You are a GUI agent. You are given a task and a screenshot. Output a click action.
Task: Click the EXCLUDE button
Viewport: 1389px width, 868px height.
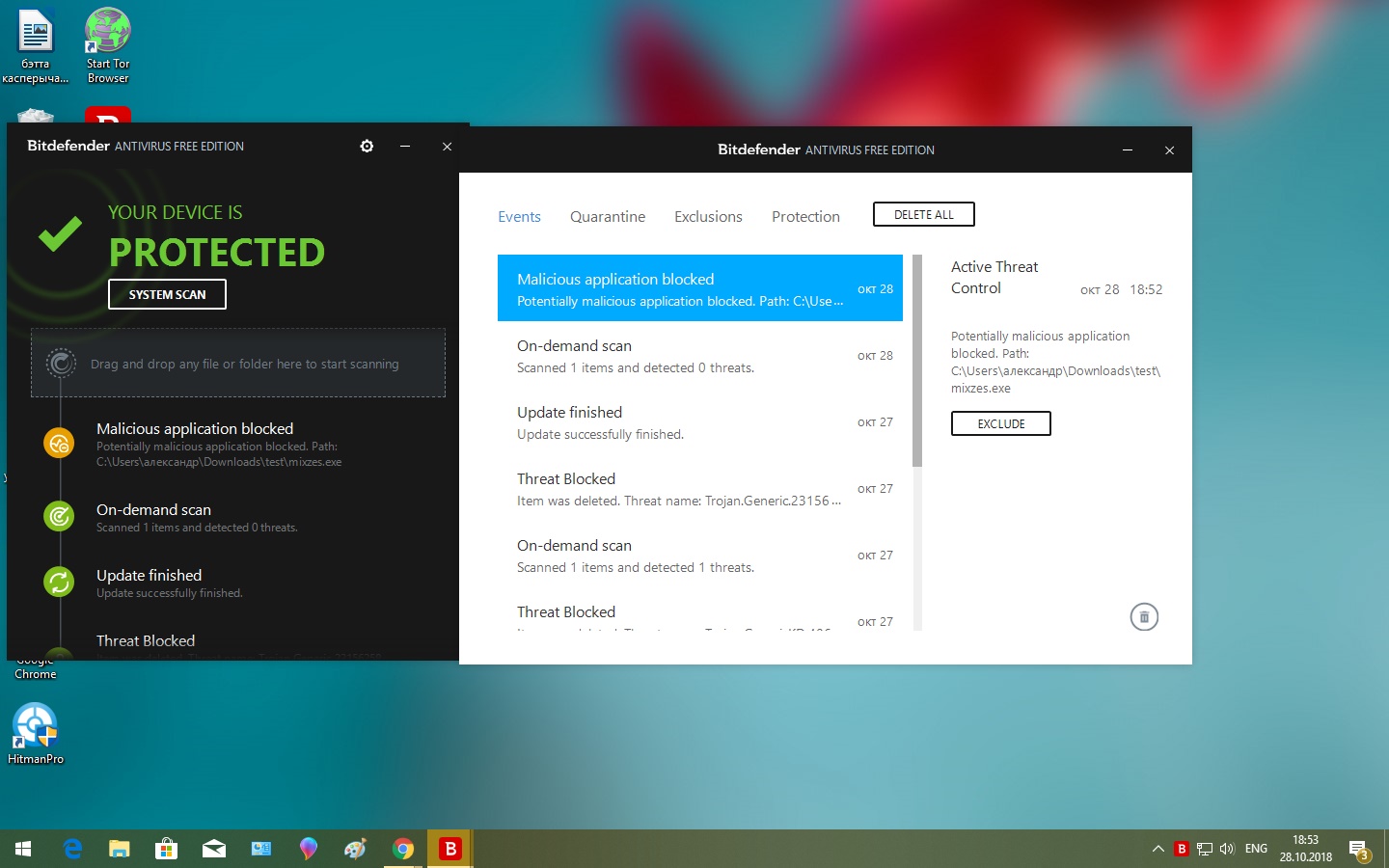pos(1000,423)
